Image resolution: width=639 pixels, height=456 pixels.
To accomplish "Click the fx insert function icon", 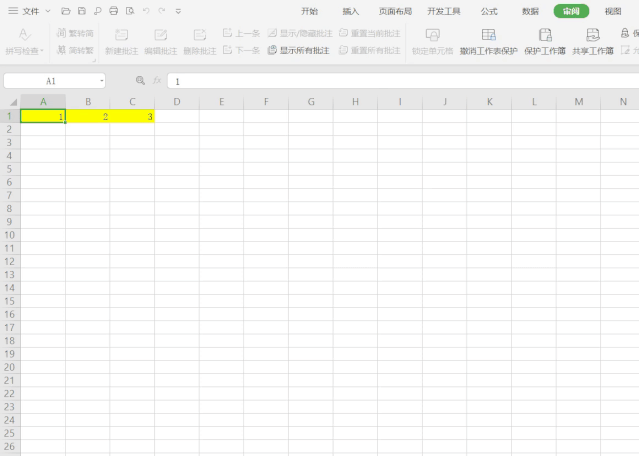I will pyautogui.click(x=157, y=81).
